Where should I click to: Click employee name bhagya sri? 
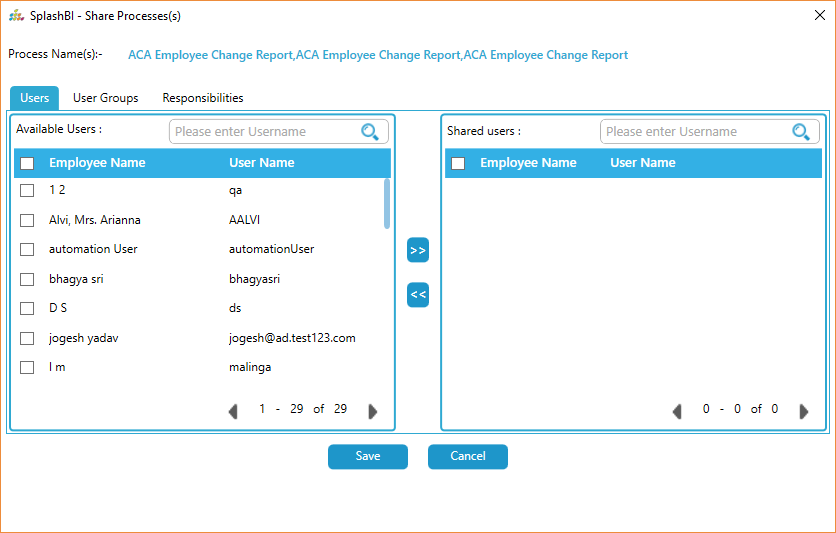pyautogui.click(x=76, y=279)
